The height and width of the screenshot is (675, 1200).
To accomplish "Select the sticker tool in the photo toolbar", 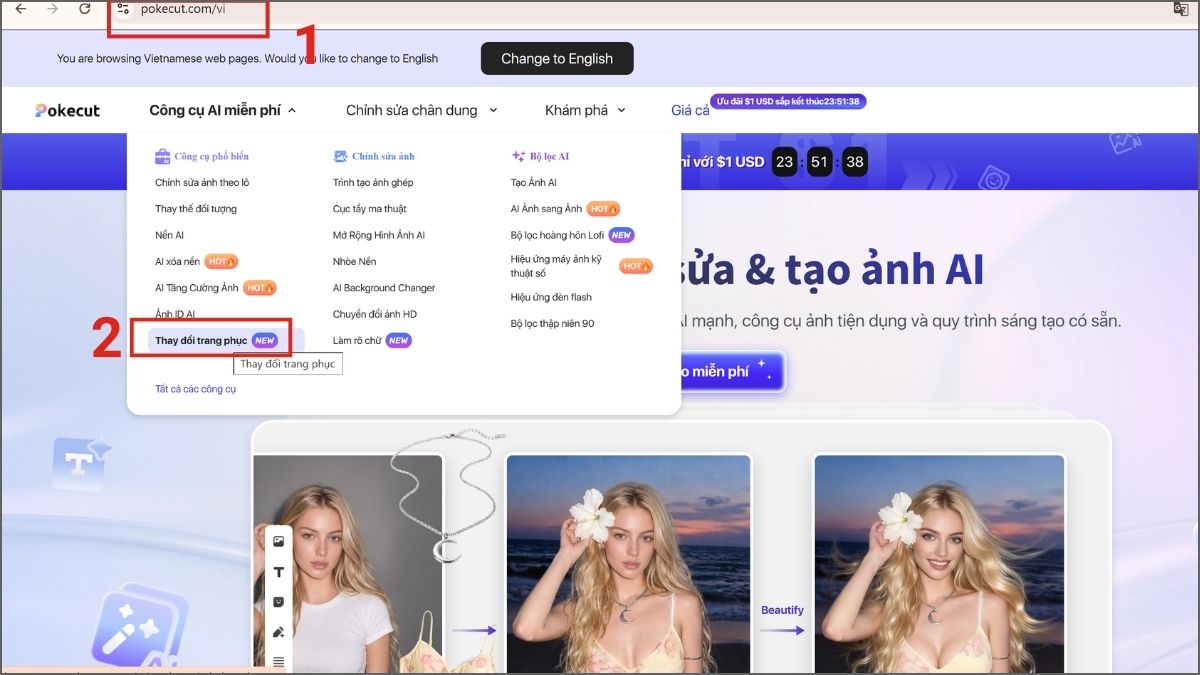I will click(x=279, y=602).
